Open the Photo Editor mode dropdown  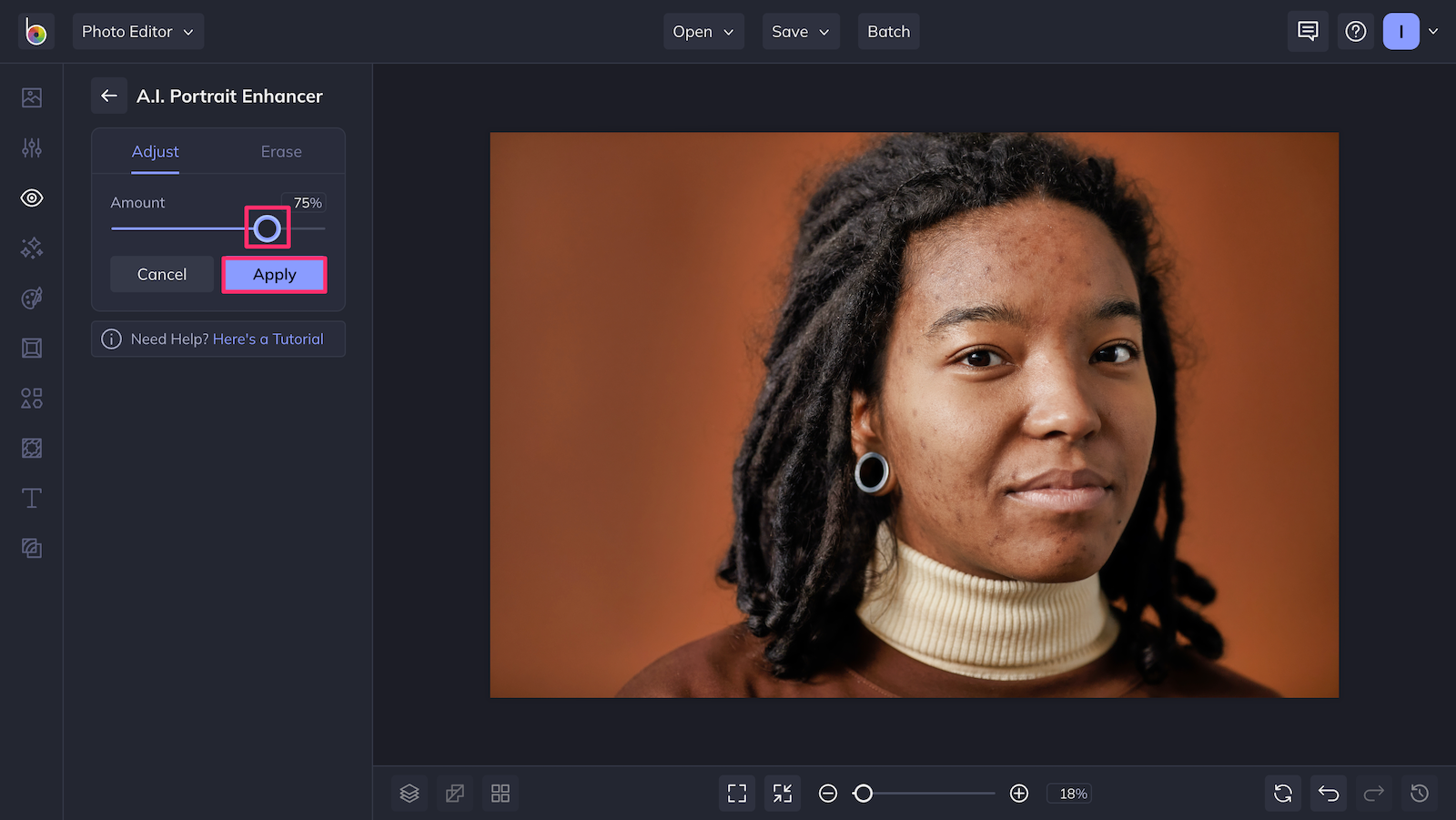pos(137,30)
